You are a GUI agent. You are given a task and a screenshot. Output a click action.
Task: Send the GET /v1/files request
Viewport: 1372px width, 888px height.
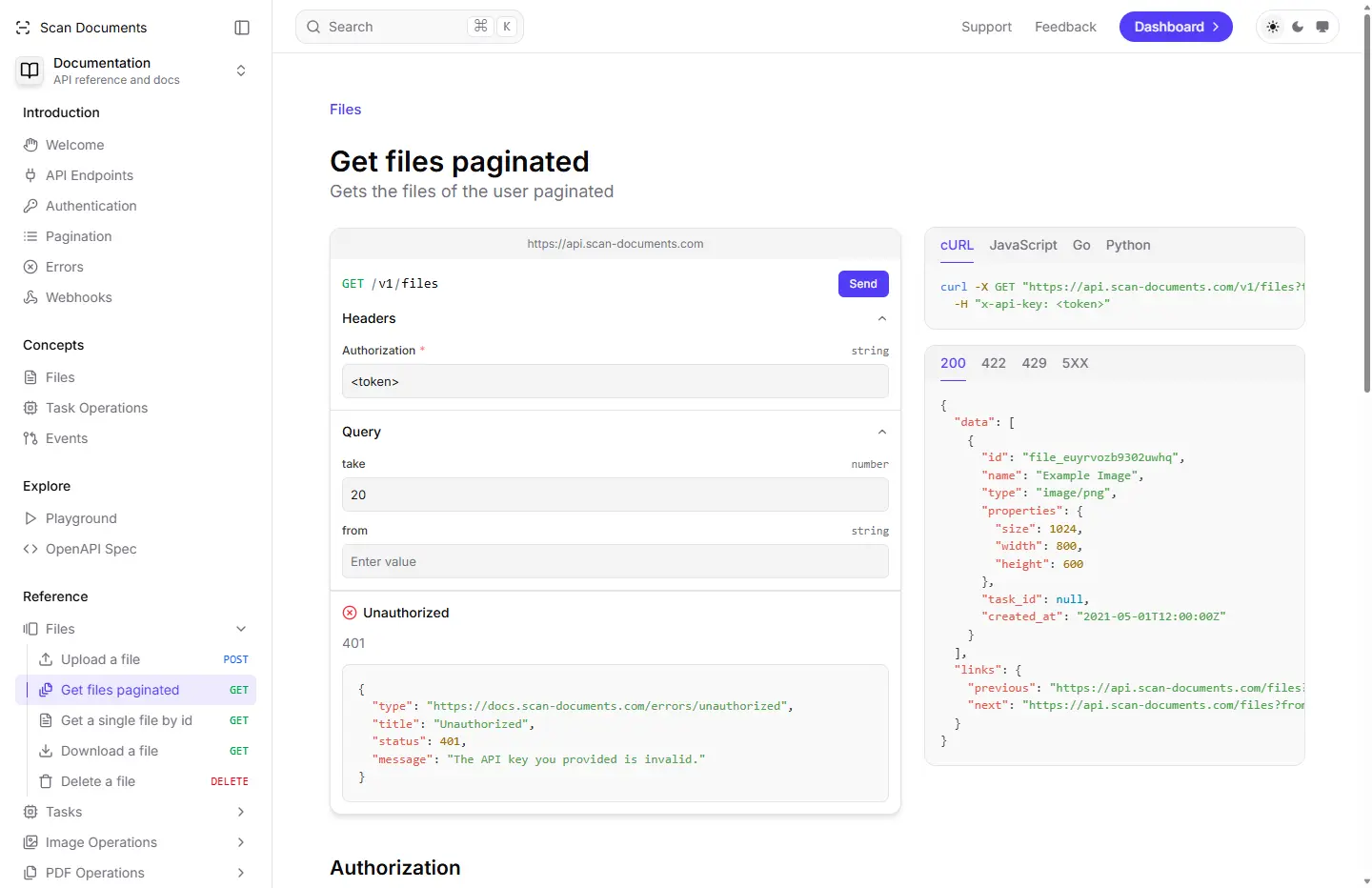[x=863, y=284]
